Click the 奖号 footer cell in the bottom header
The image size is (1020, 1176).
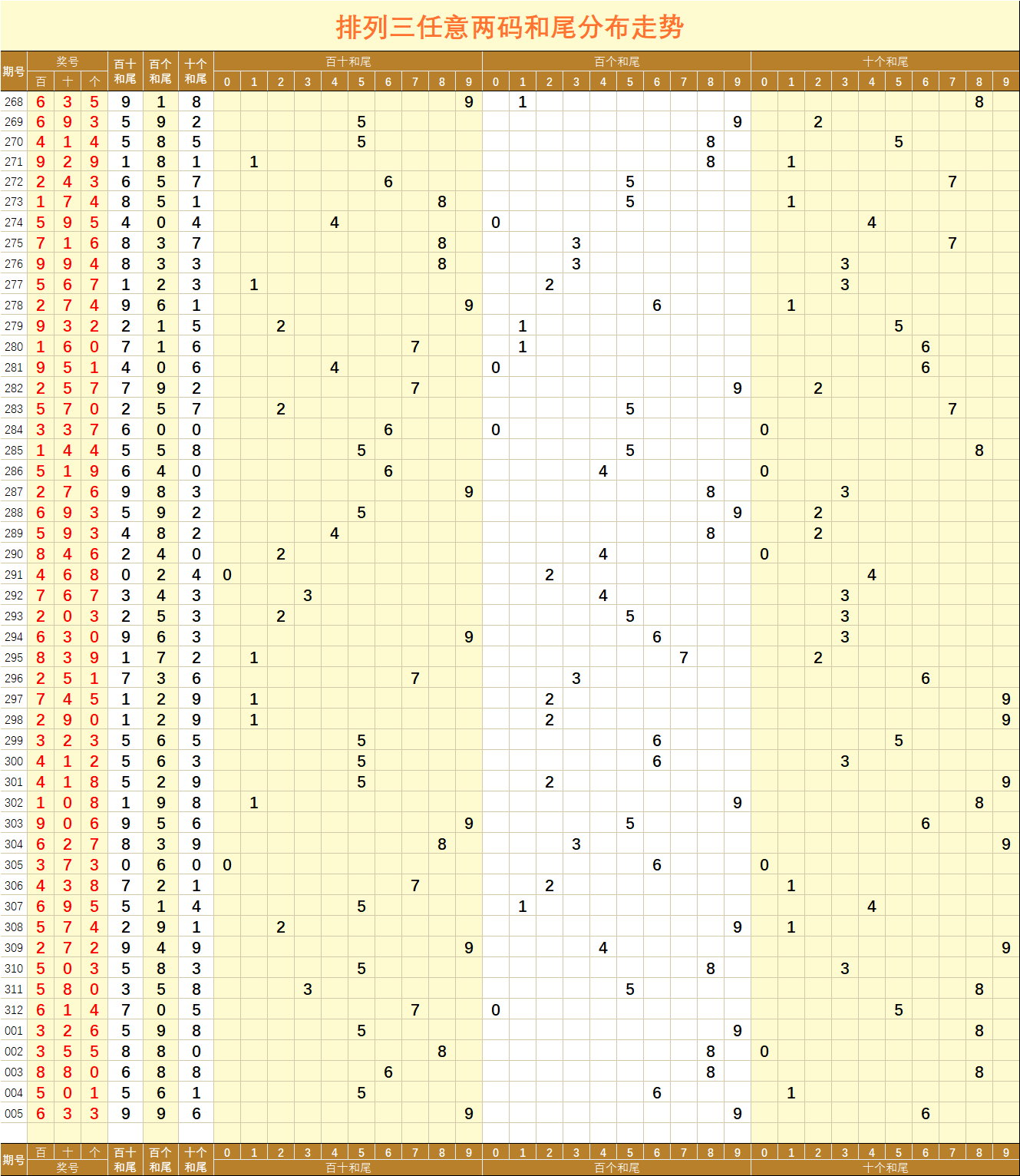[x=68, y=1168]
